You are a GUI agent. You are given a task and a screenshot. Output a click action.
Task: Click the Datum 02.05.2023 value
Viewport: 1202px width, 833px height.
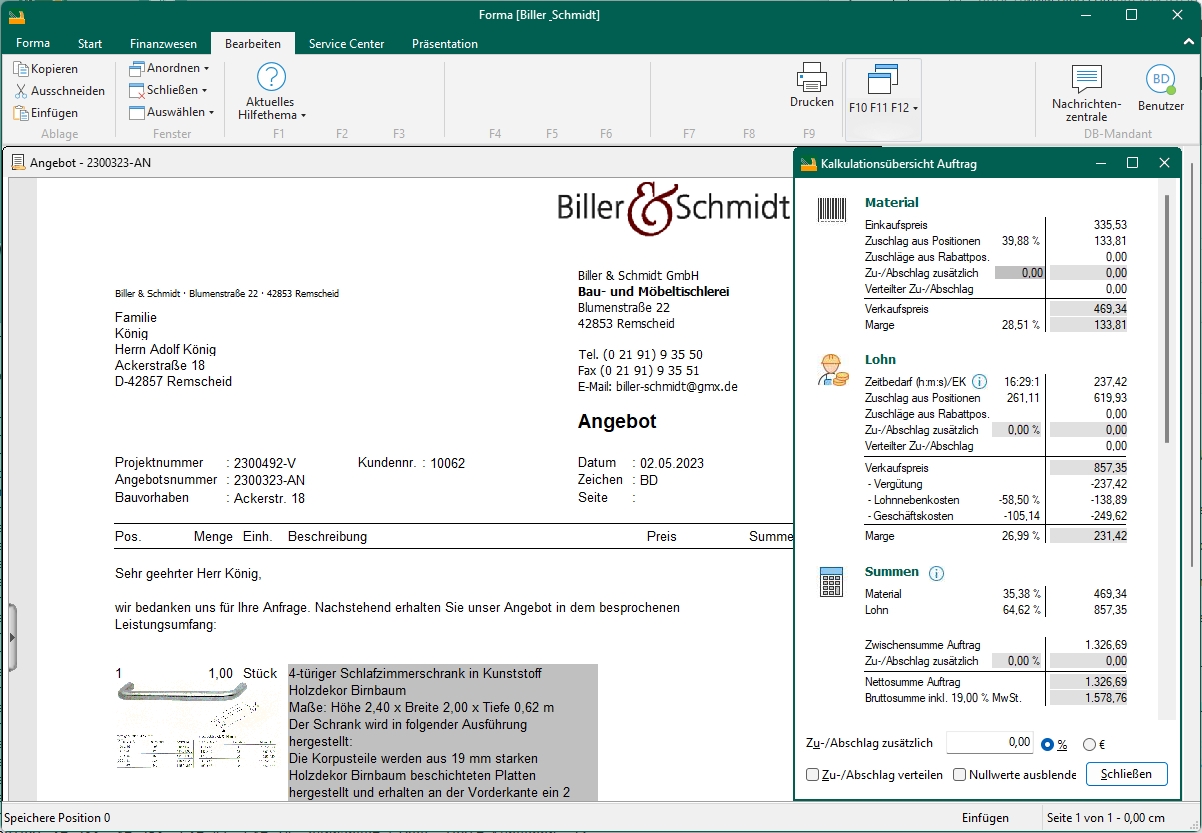click(673, 464)
